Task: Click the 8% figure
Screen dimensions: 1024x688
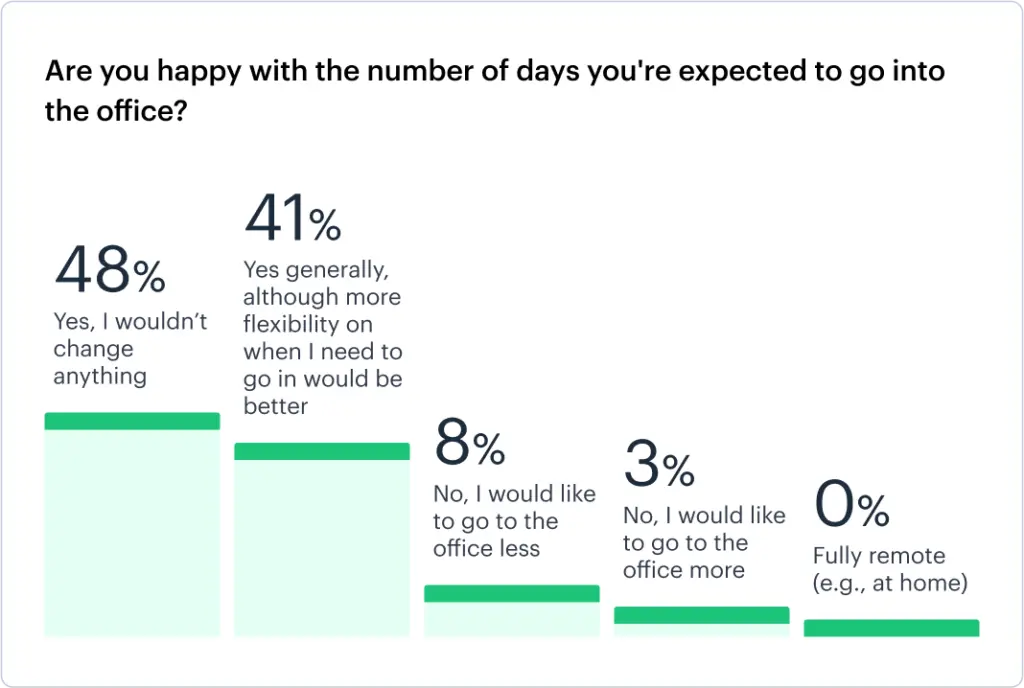Action: click(x=469, y=446)
